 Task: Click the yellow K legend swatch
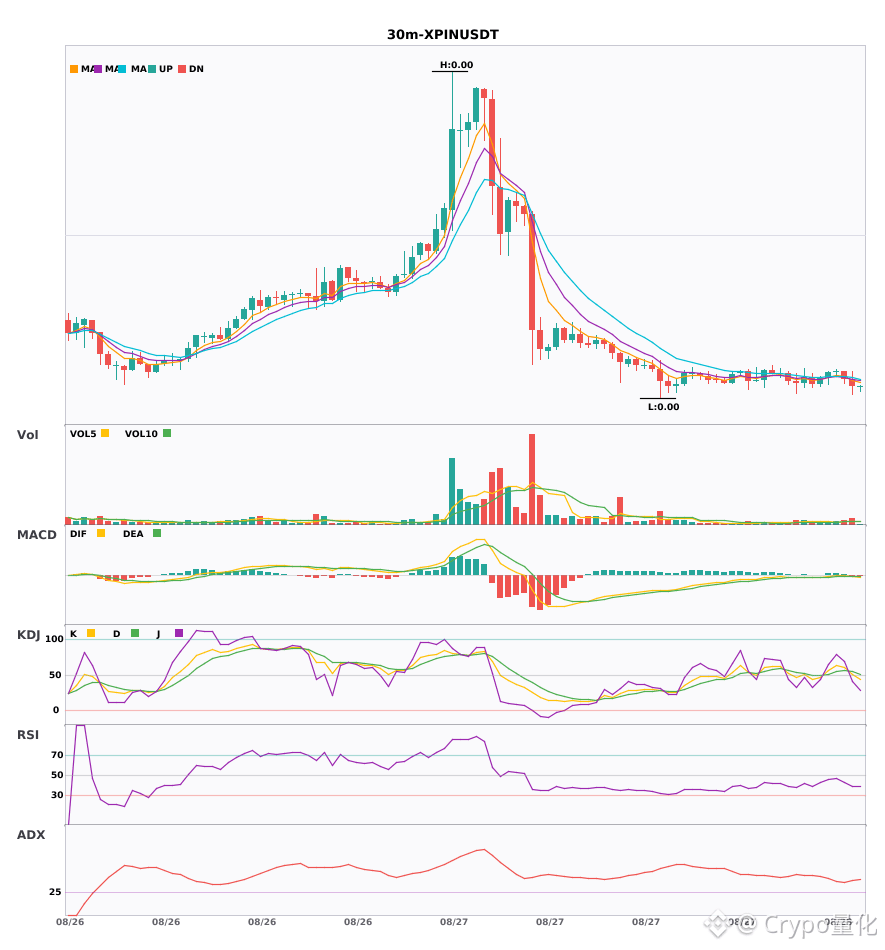click(x=91, y=633)
